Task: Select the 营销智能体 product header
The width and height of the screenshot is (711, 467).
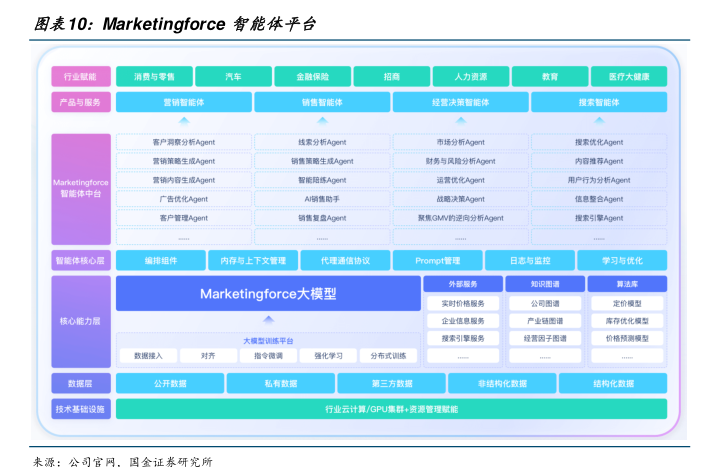Action: [183, 102]
